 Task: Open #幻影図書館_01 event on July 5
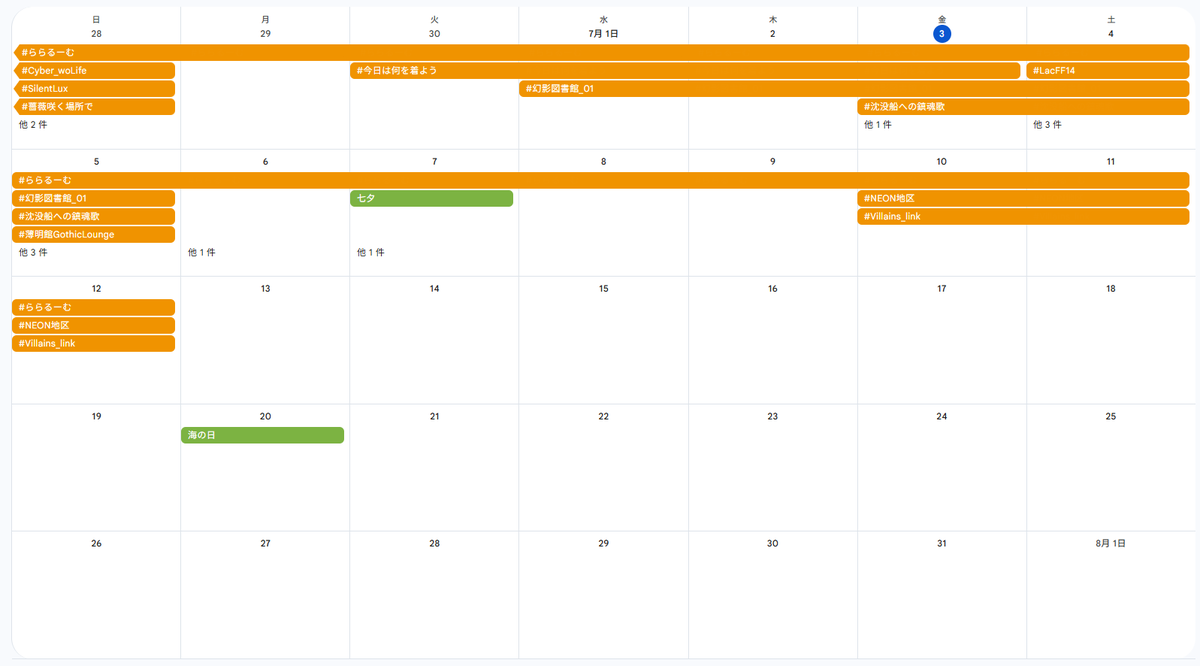[x=94, y=199]
